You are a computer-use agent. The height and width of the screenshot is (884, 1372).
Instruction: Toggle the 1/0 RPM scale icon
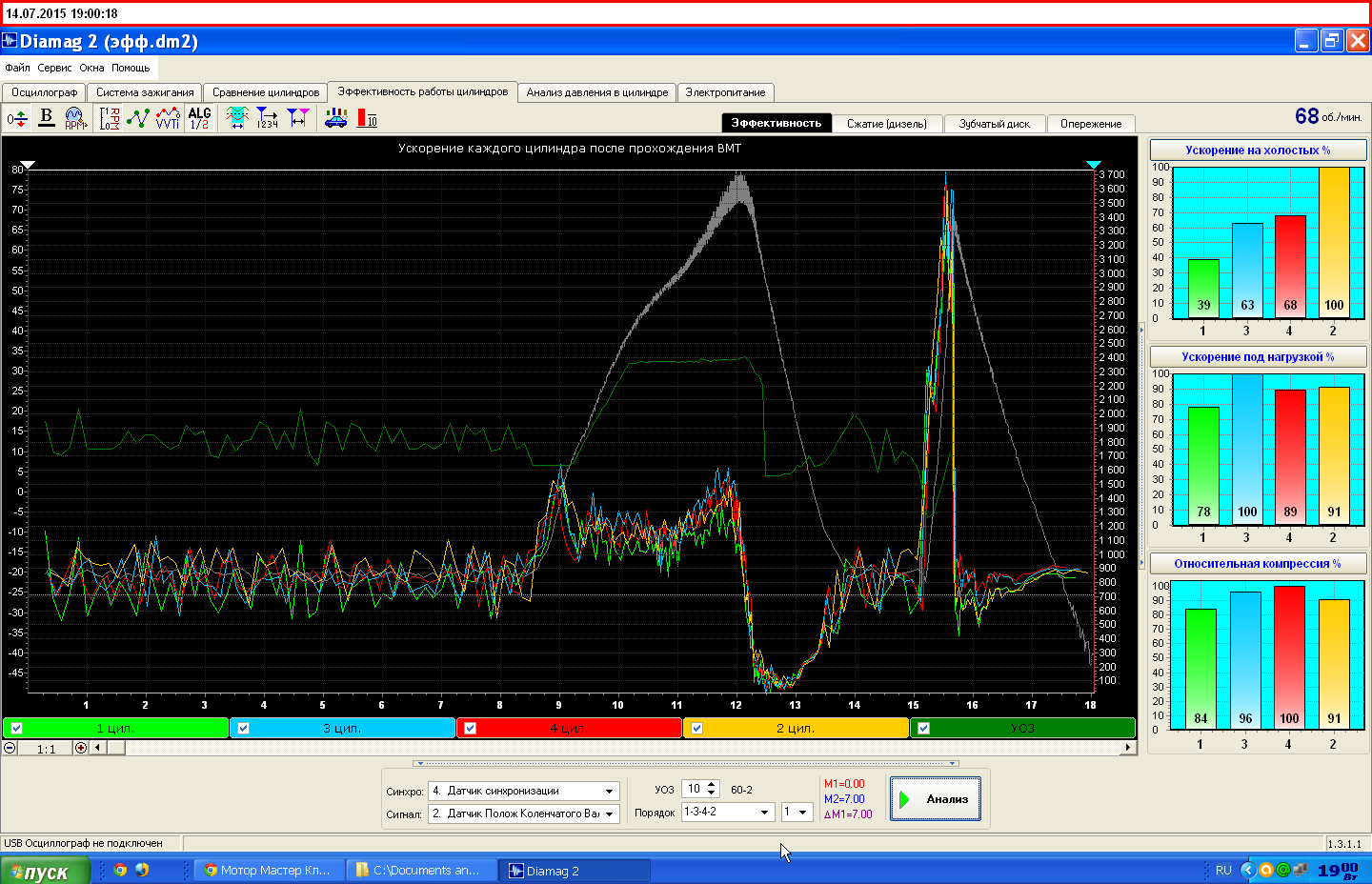(110, 118)
